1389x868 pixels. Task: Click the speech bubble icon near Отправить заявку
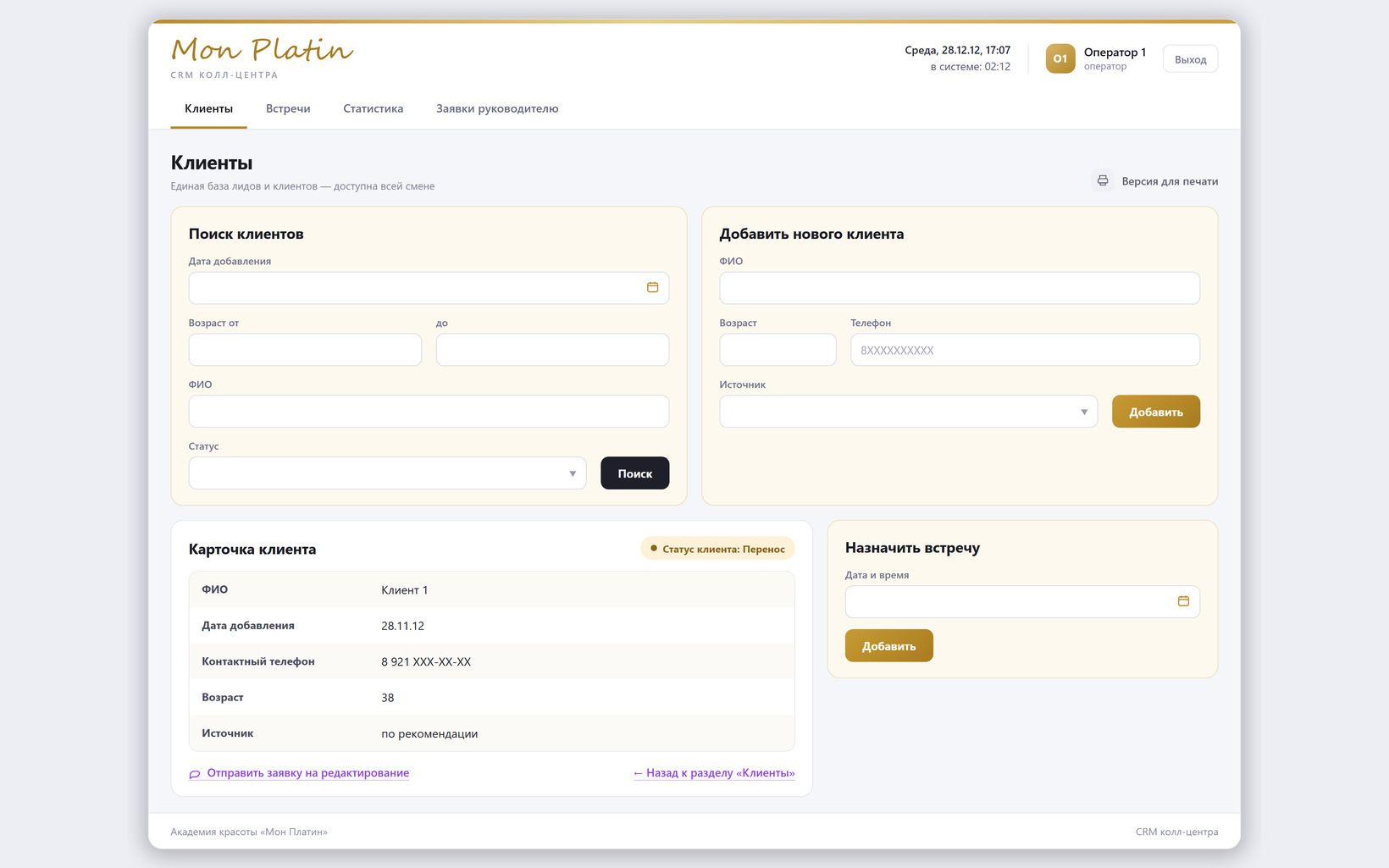tap(194, 774)
